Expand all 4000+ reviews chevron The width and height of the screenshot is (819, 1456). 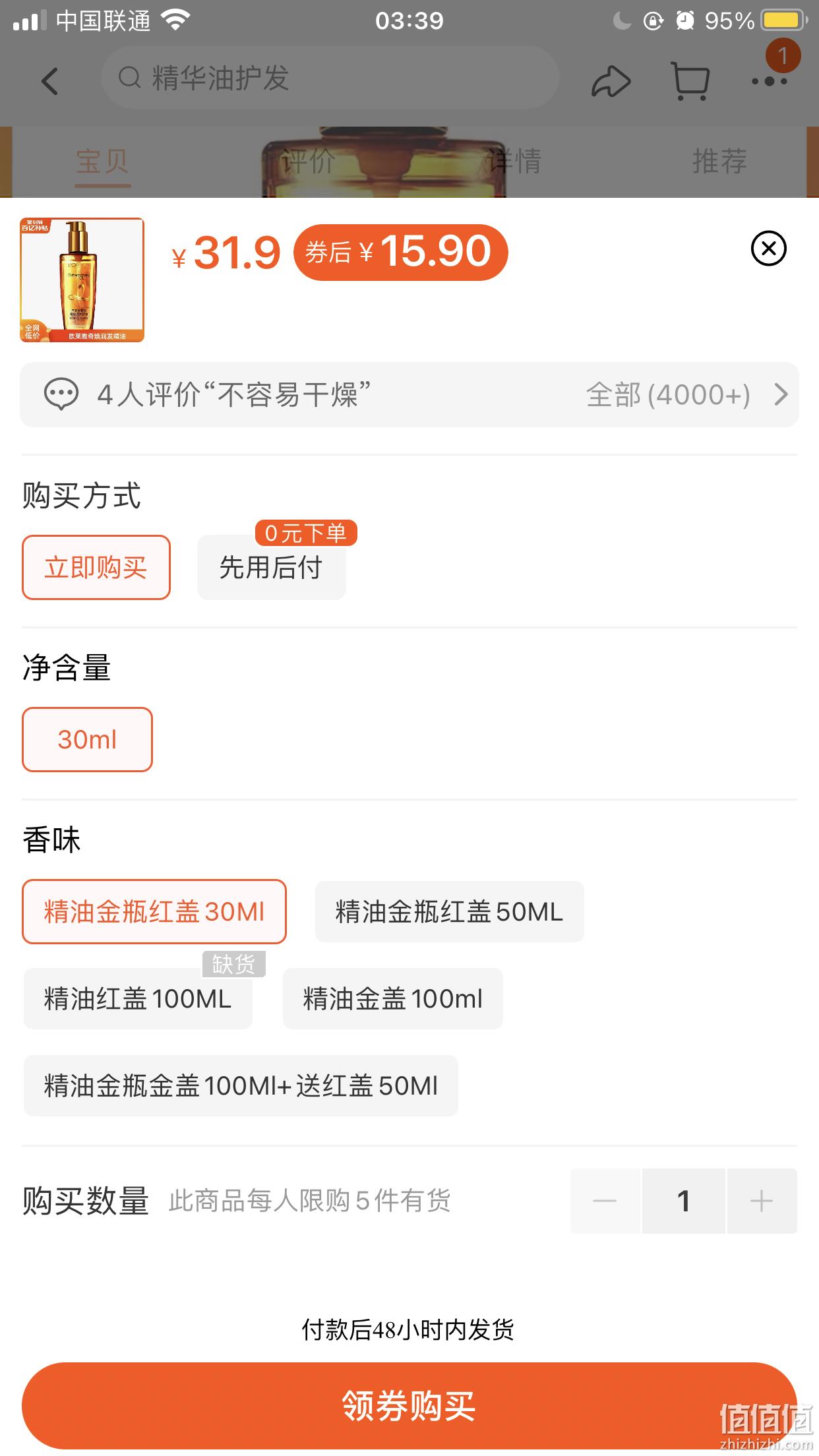coord(781,394)
